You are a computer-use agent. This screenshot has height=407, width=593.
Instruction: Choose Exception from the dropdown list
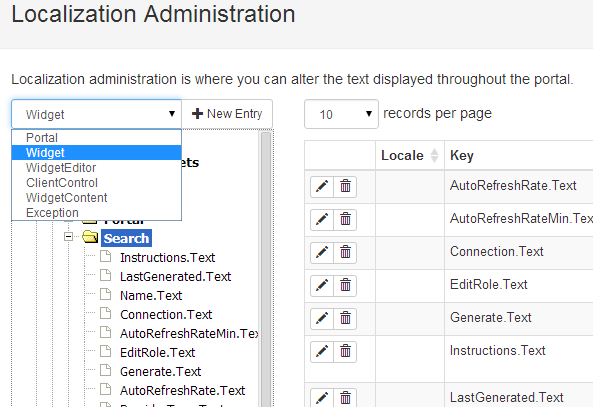(x=96, y=213)
